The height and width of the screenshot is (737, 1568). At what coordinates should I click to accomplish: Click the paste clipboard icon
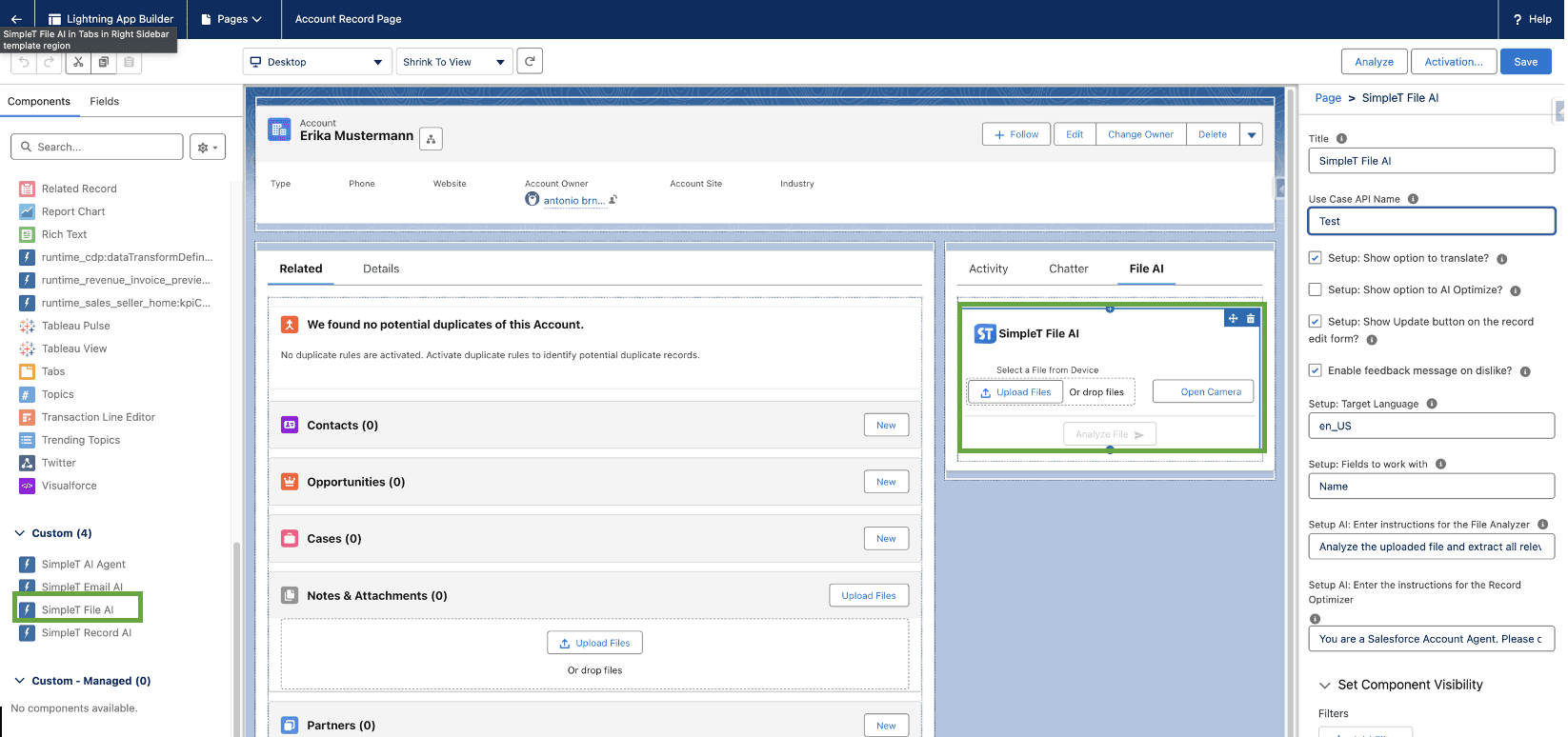130,62
